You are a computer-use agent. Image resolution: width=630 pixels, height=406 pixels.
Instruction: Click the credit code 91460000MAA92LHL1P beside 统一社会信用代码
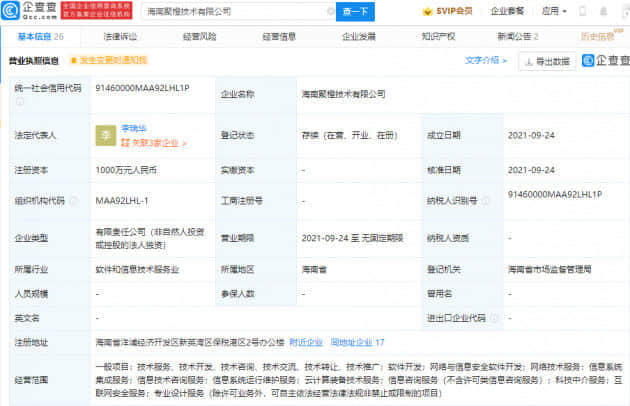142,88
